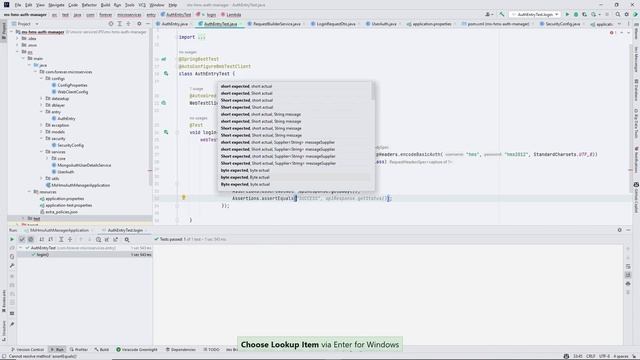Open the VCS menu
This screenshot has height=360, width=640.
[142, 5]
